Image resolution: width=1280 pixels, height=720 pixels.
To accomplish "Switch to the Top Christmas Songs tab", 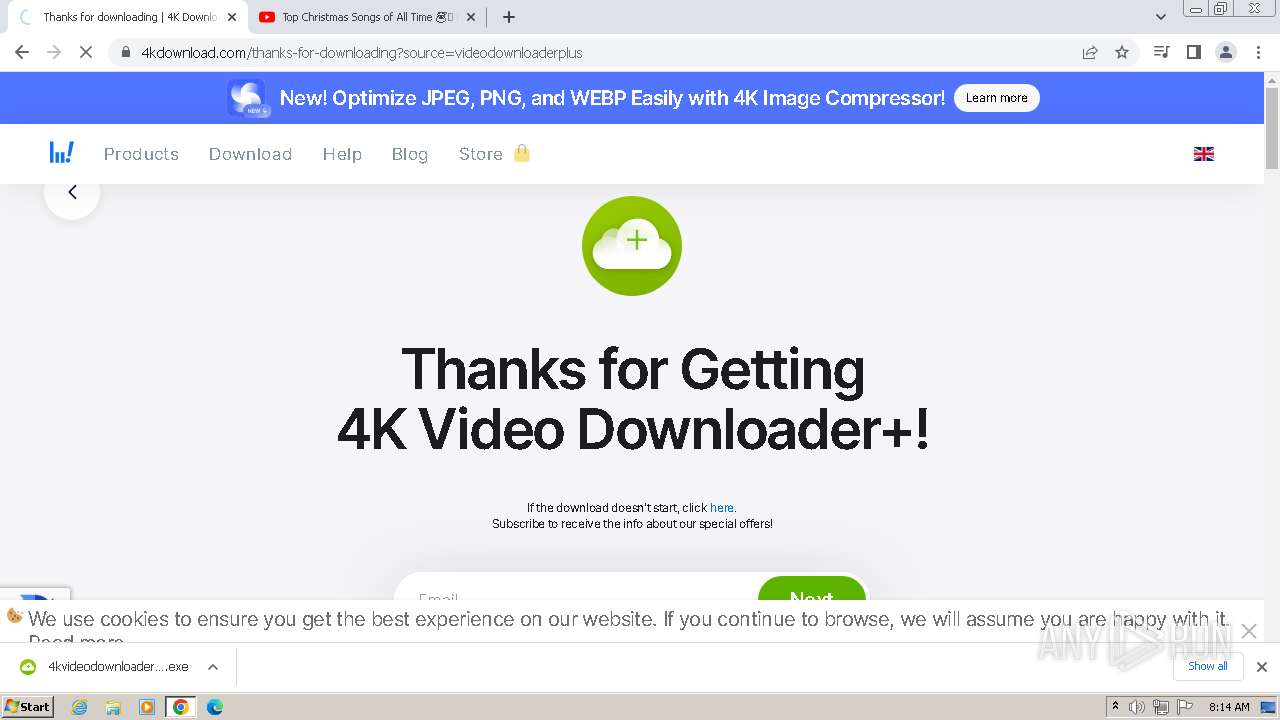I will click(366, 17).
